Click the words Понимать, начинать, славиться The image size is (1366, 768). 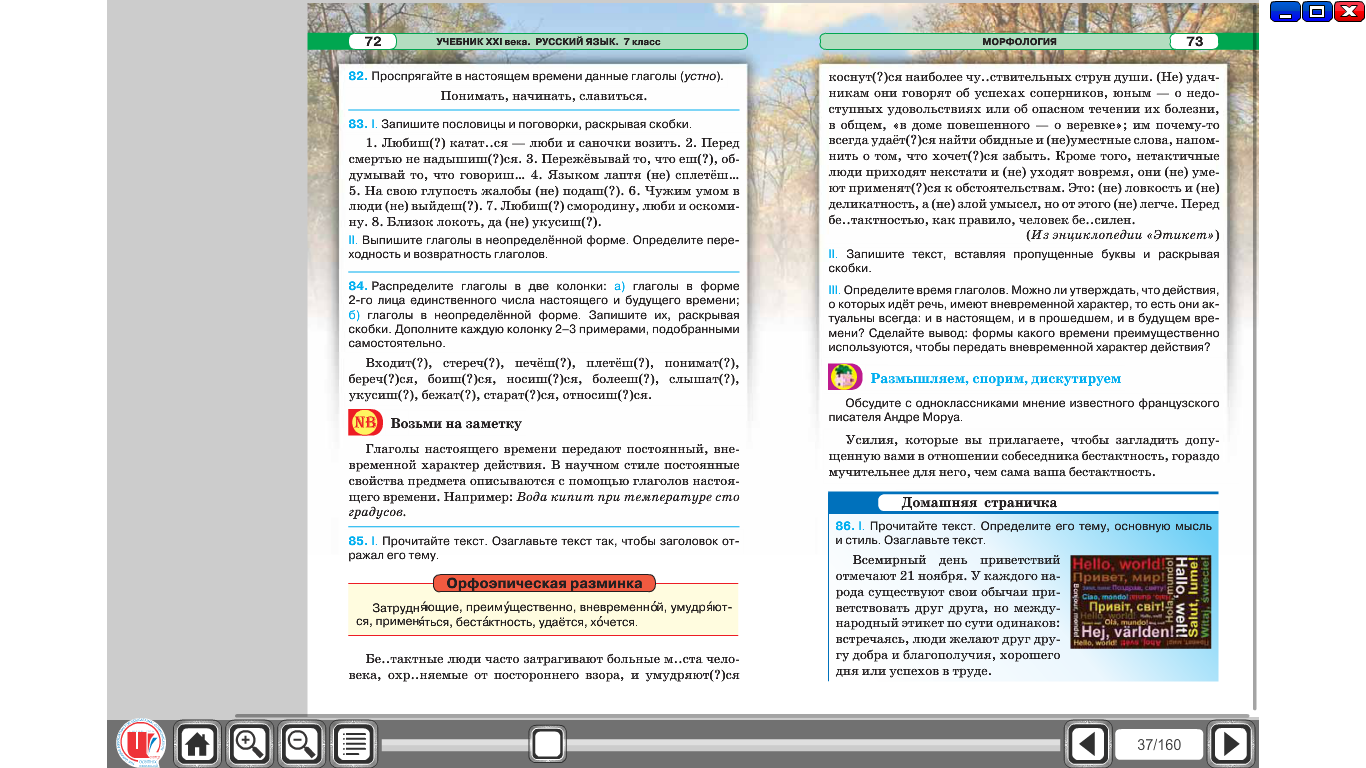coord(543,96)
